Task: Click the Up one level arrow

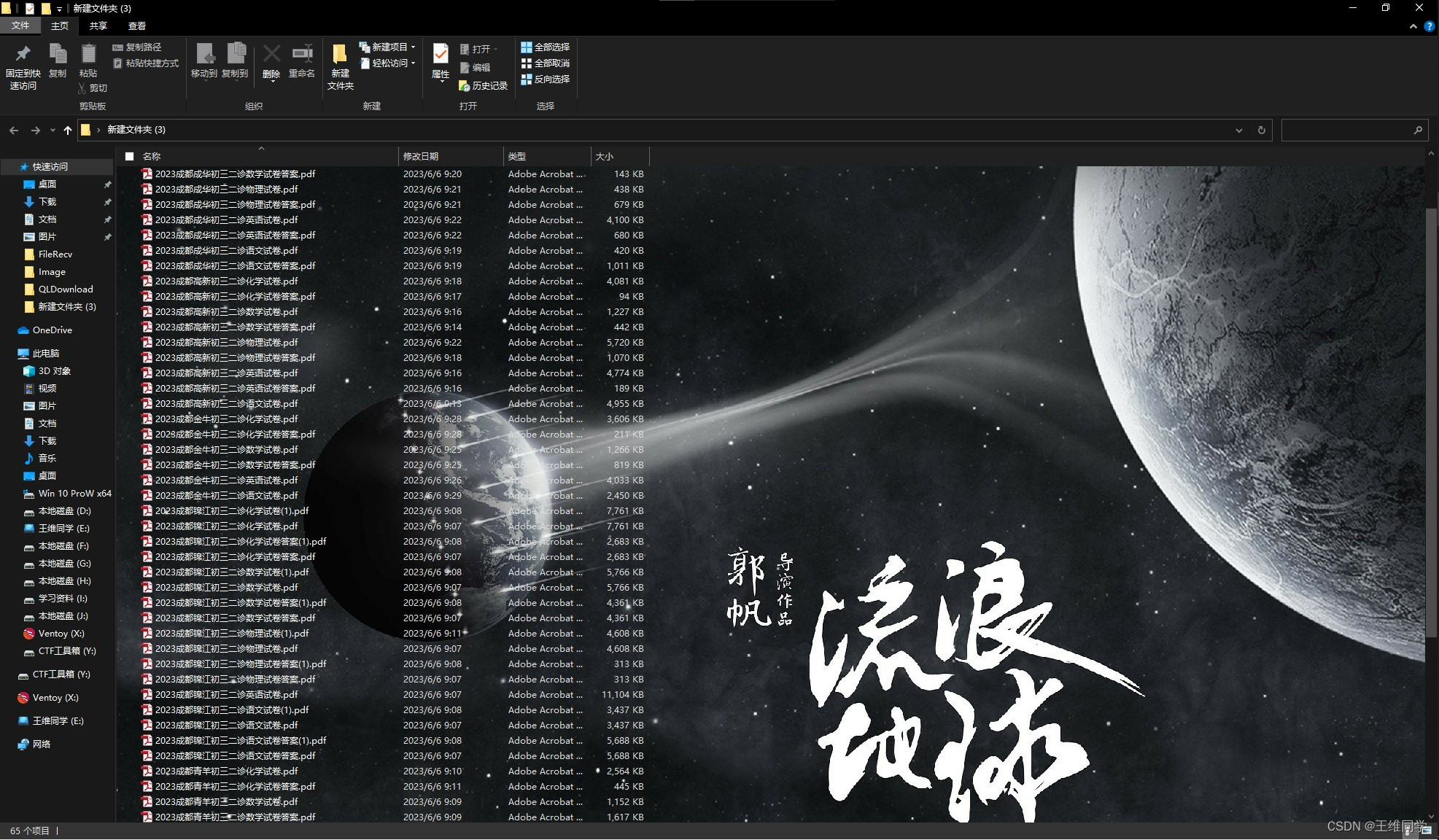Action: pos(68,130)
